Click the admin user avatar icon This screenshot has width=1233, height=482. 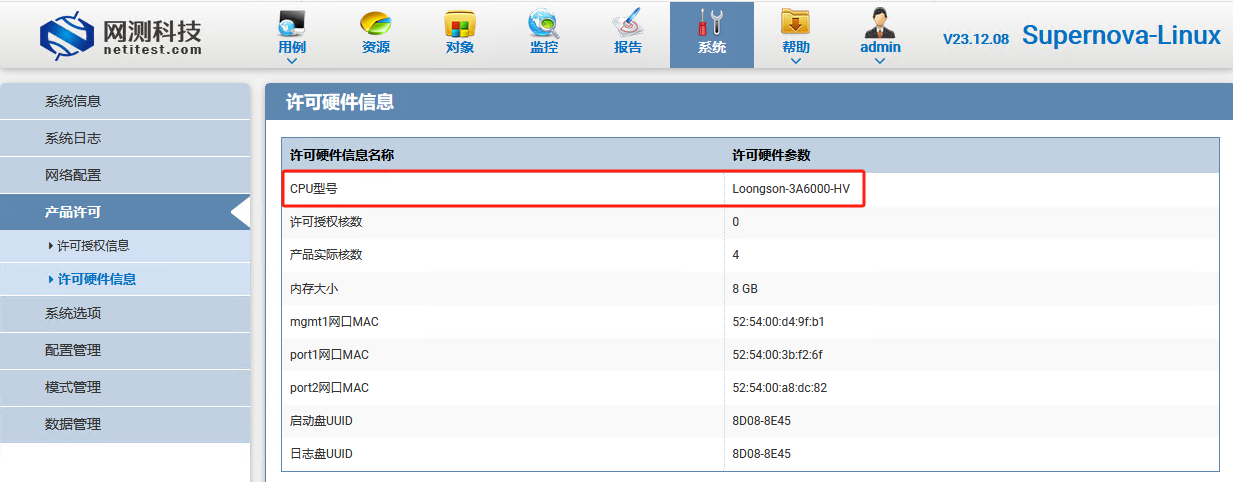tap(880, 22)
